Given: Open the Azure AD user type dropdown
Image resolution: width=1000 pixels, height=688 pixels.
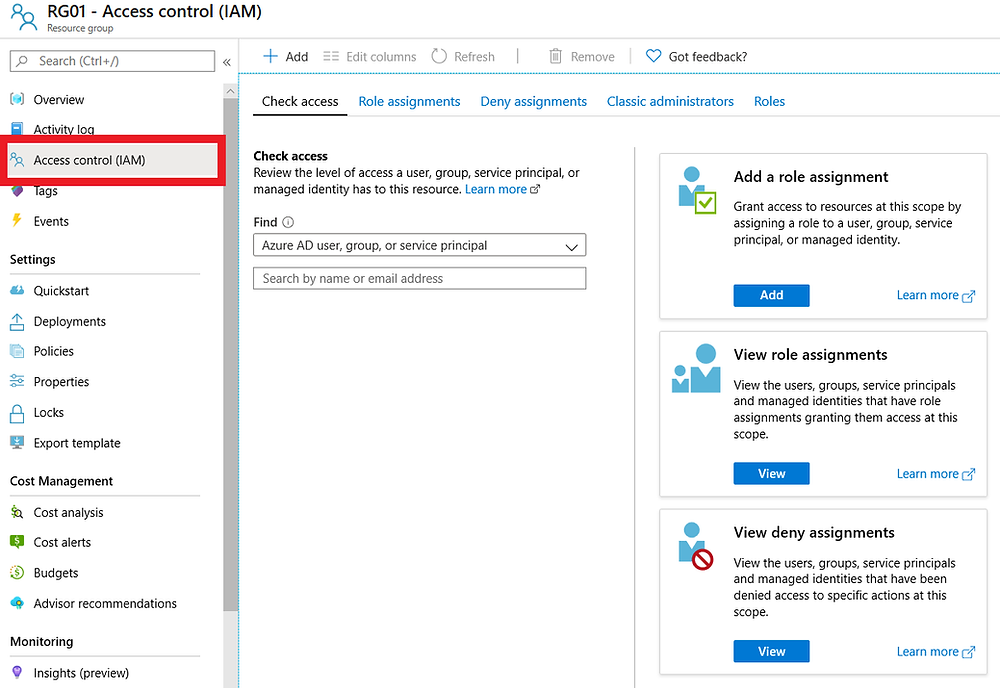Looking at the screenshot, I should point(420,245).
